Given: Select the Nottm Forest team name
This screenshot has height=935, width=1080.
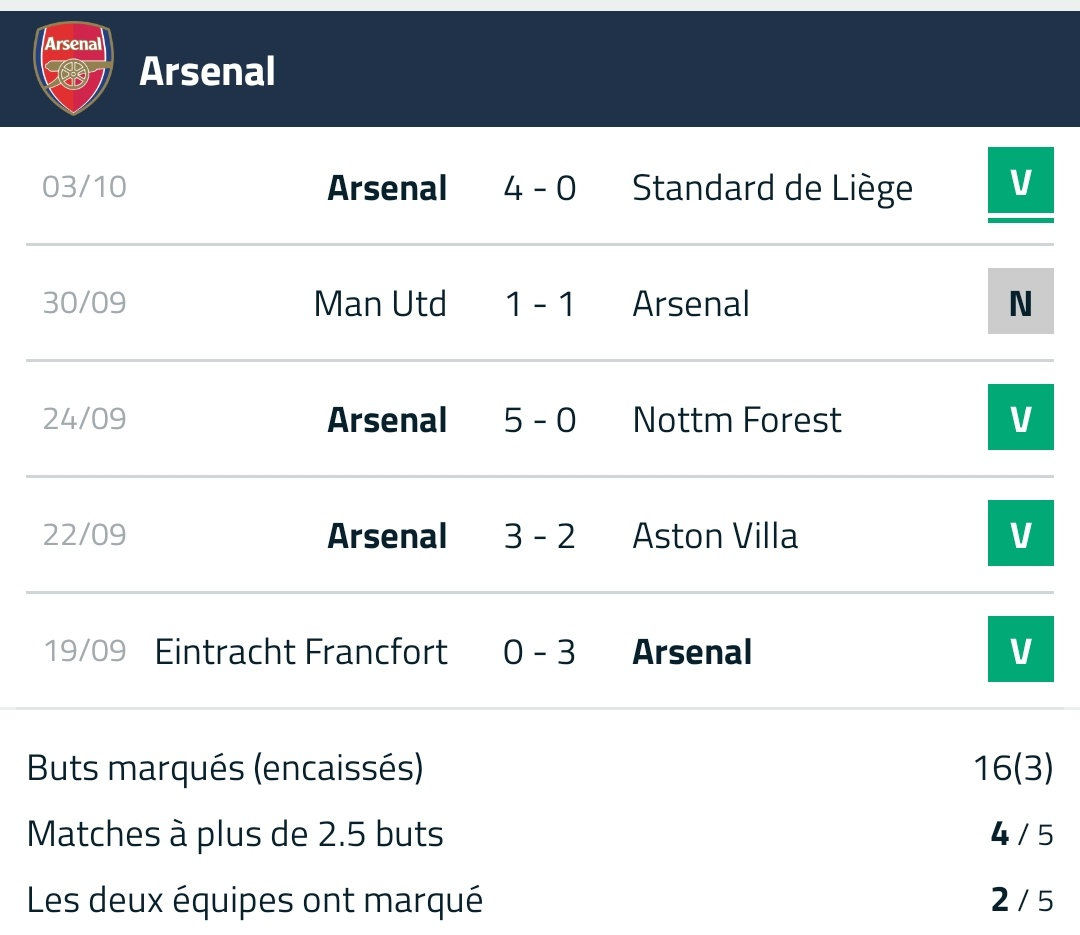Looking at the screenshot, I should [x=737, y=420].
